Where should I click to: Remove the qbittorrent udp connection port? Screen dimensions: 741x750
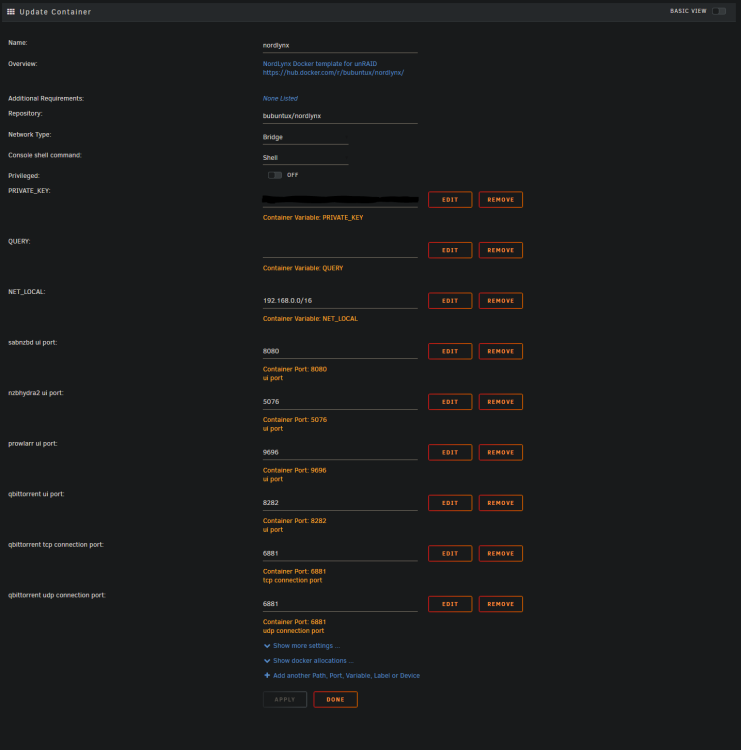500,604
